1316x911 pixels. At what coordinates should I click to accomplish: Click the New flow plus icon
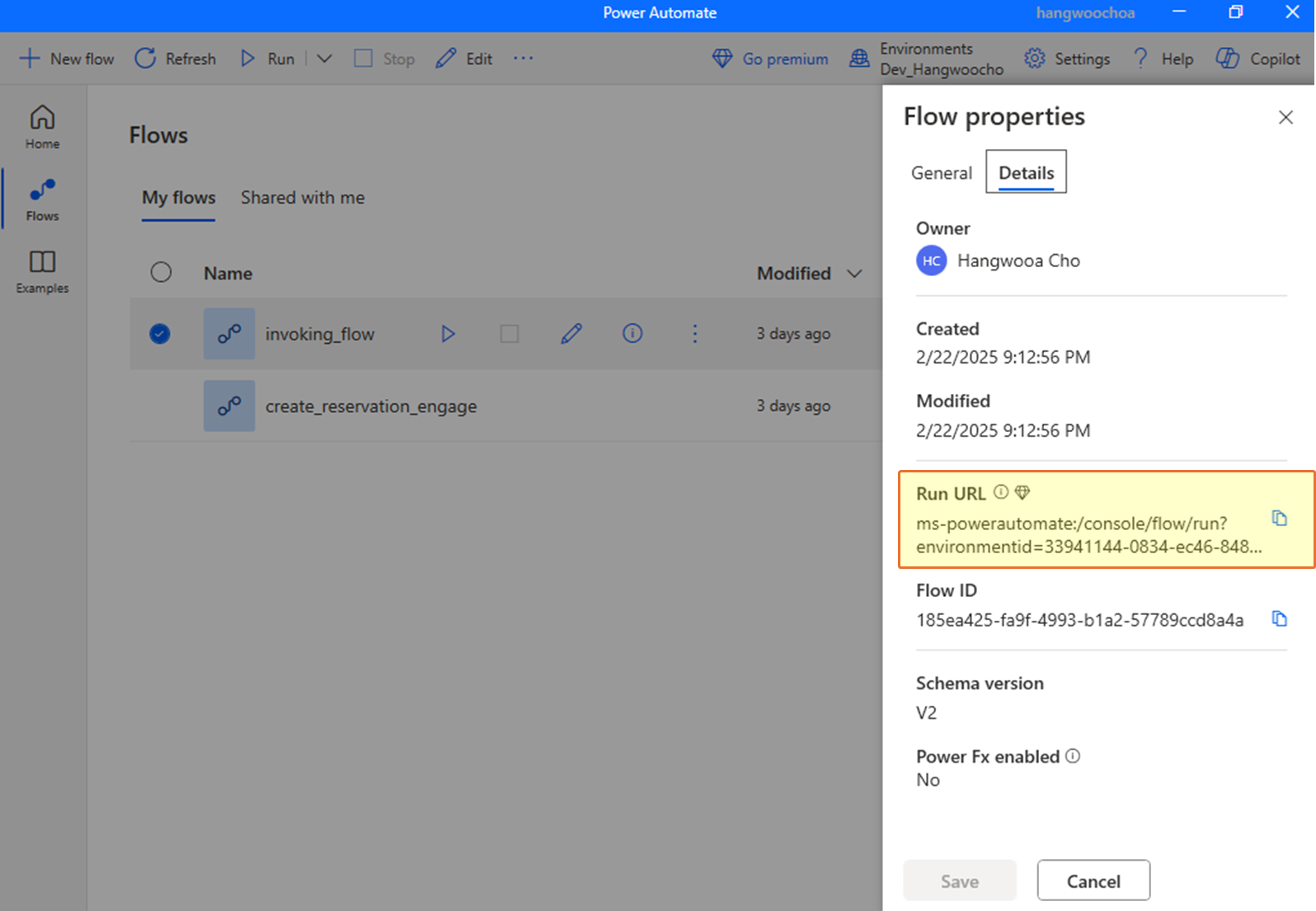coord(30,59)
